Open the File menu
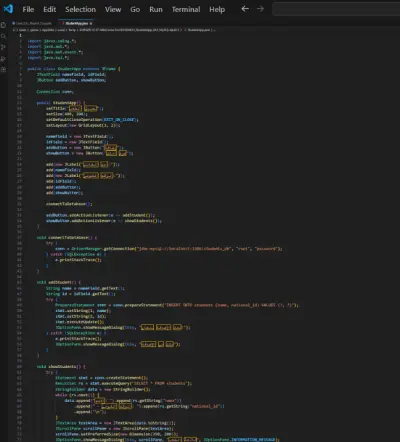Viewport: 400px width, 442px height. click(28, 9)
